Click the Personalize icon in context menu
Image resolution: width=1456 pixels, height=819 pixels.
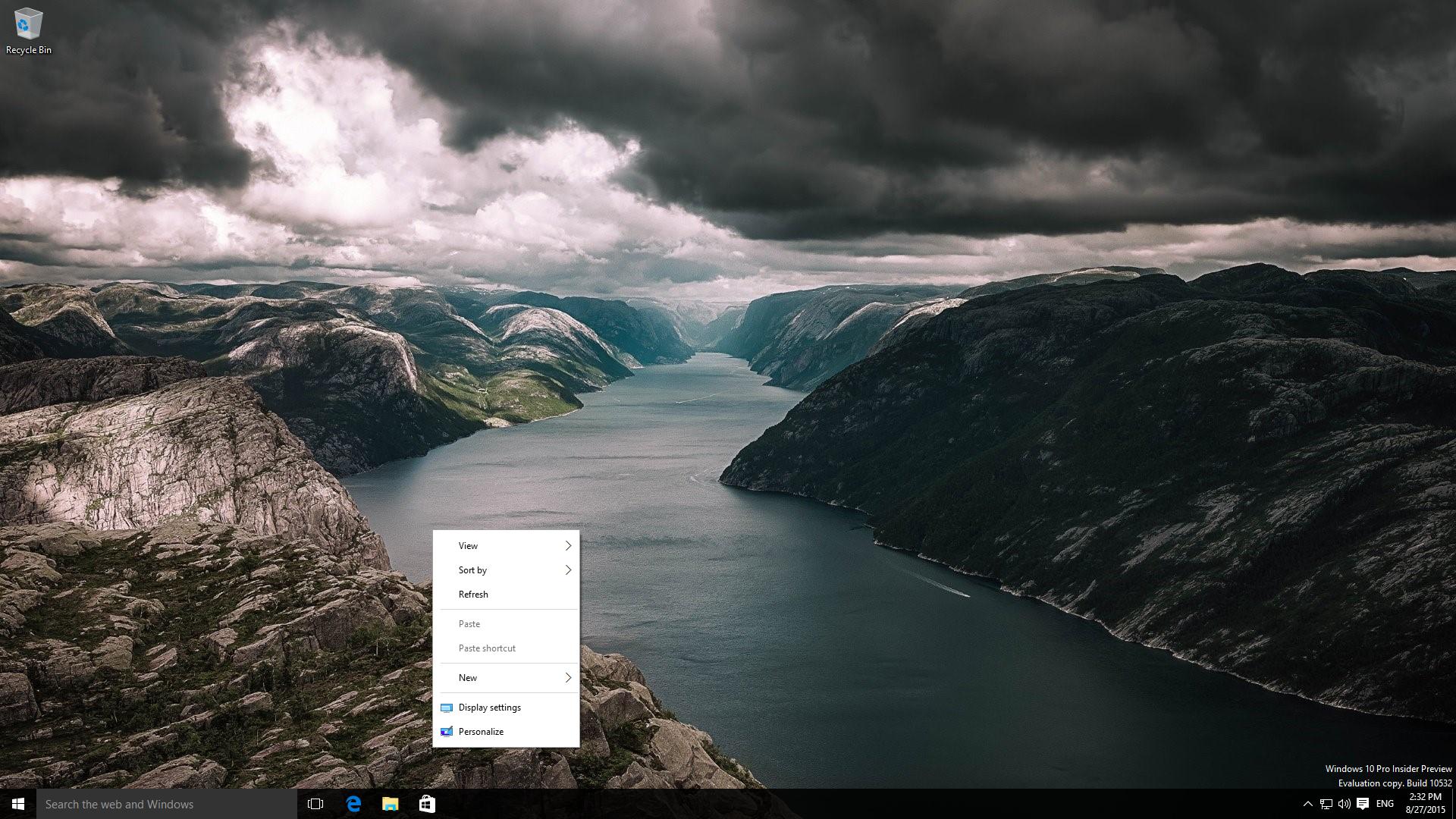[447, 732]
